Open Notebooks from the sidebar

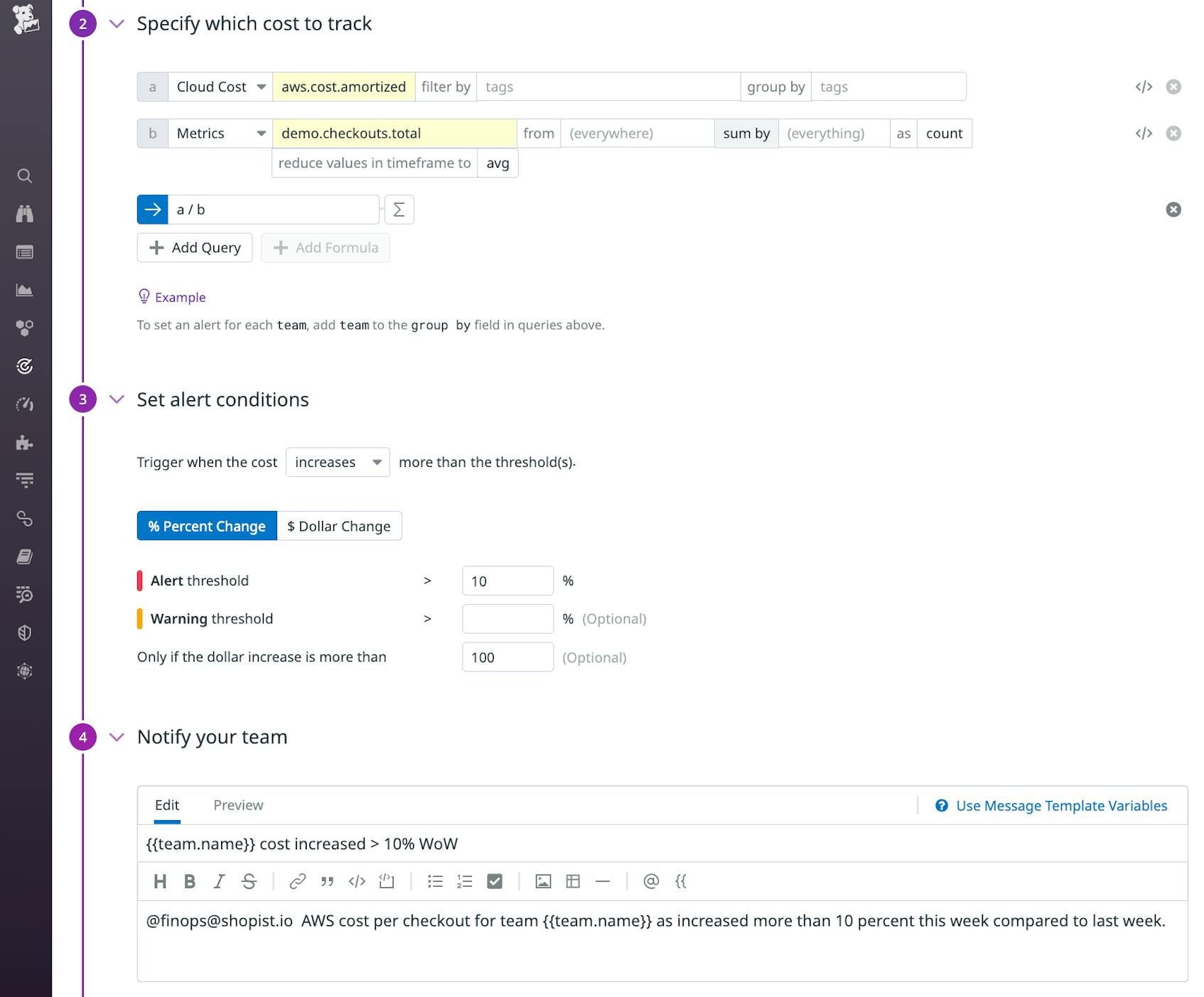point(26,557)
